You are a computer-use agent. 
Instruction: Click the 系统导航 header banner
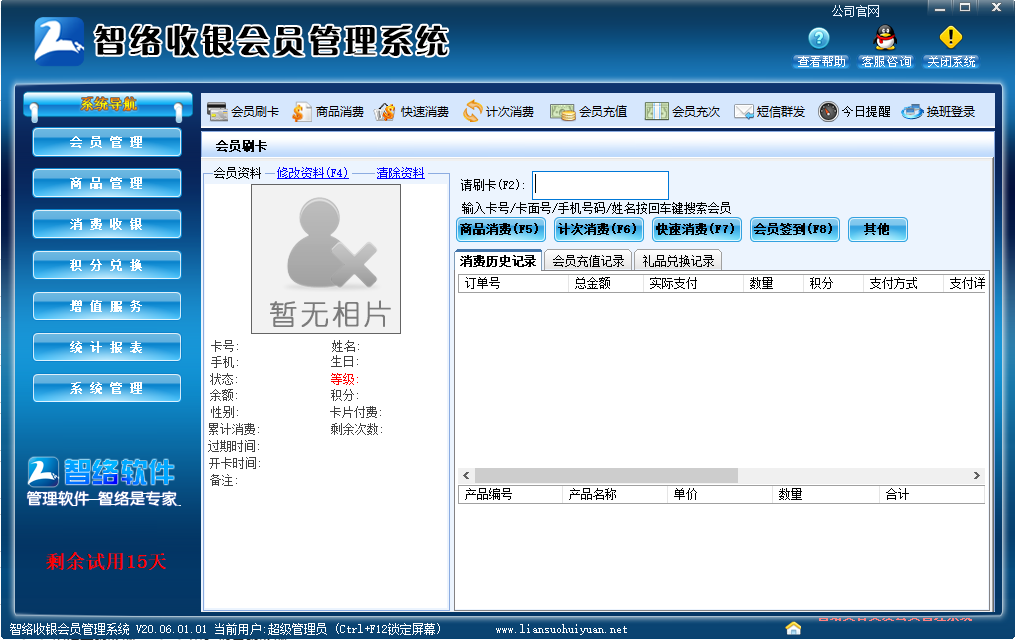tap(108, 105)
